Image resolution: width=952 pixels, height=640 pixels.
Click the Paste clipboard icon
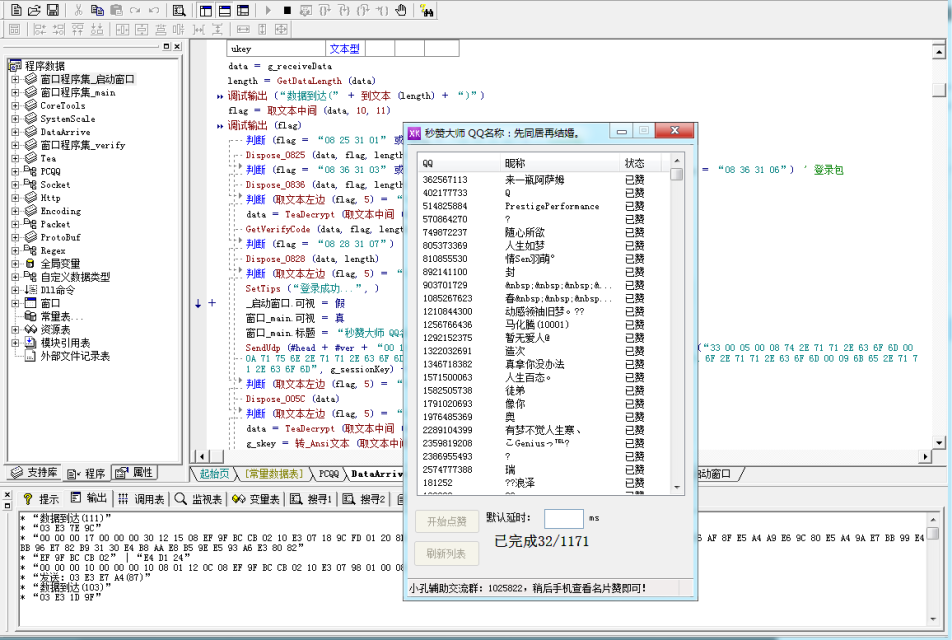116,10
